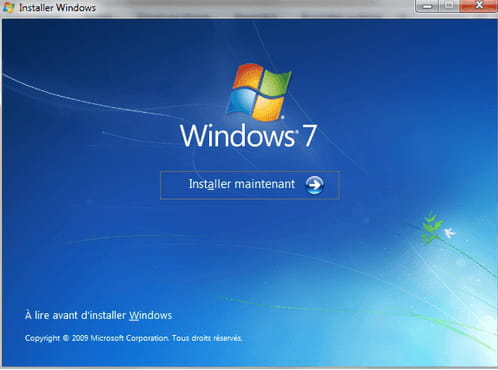498x370 pixels.
Task: Close the Installer Windows dialog
Action: click(x=479, y=6)
